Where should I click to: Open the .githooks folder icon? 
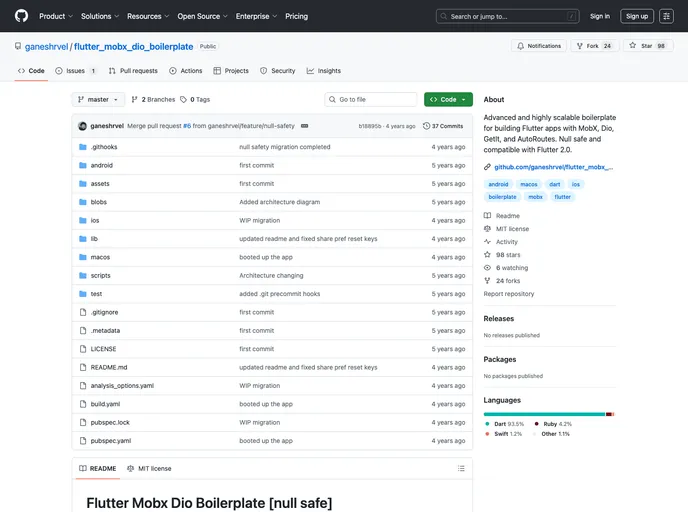pos(82,147)
